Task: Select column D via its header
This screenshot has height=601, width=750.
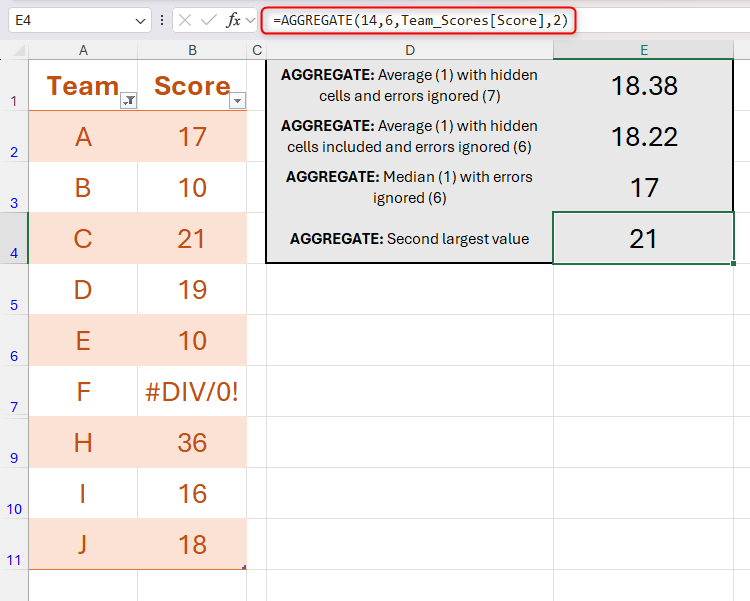Action: pos(410,50)
